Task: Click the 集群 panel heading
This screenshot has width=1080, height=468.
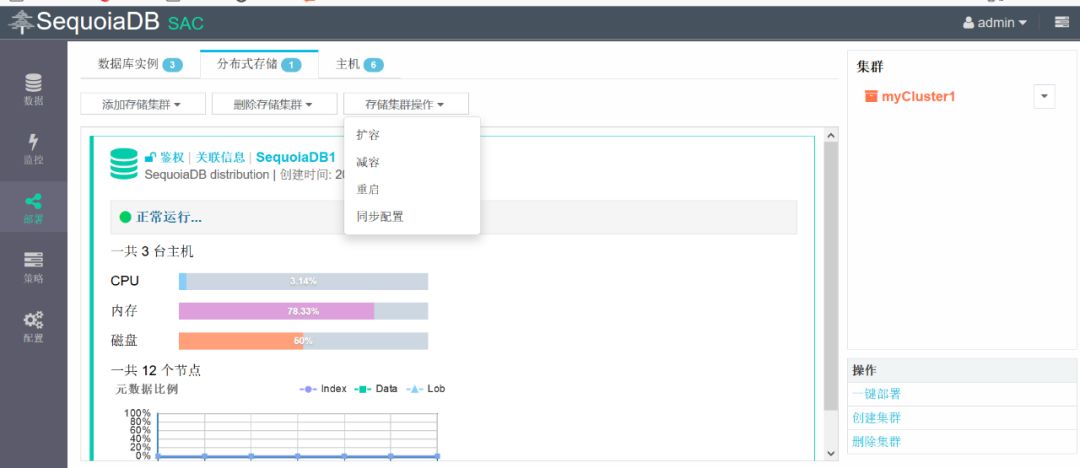Action: pyautogui.click(x=870, y=68)
